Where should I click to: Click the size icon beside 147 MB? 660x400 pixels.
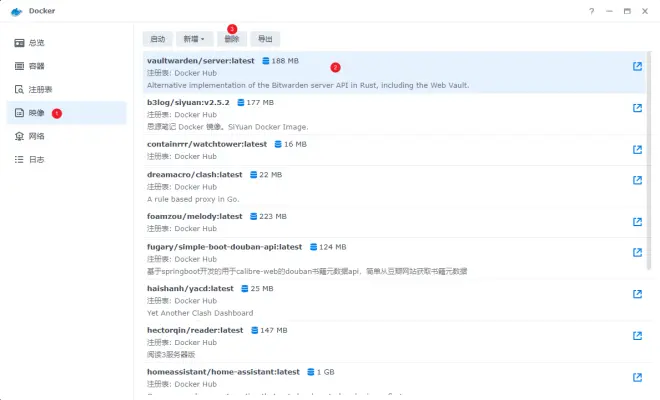pos(255,330)
